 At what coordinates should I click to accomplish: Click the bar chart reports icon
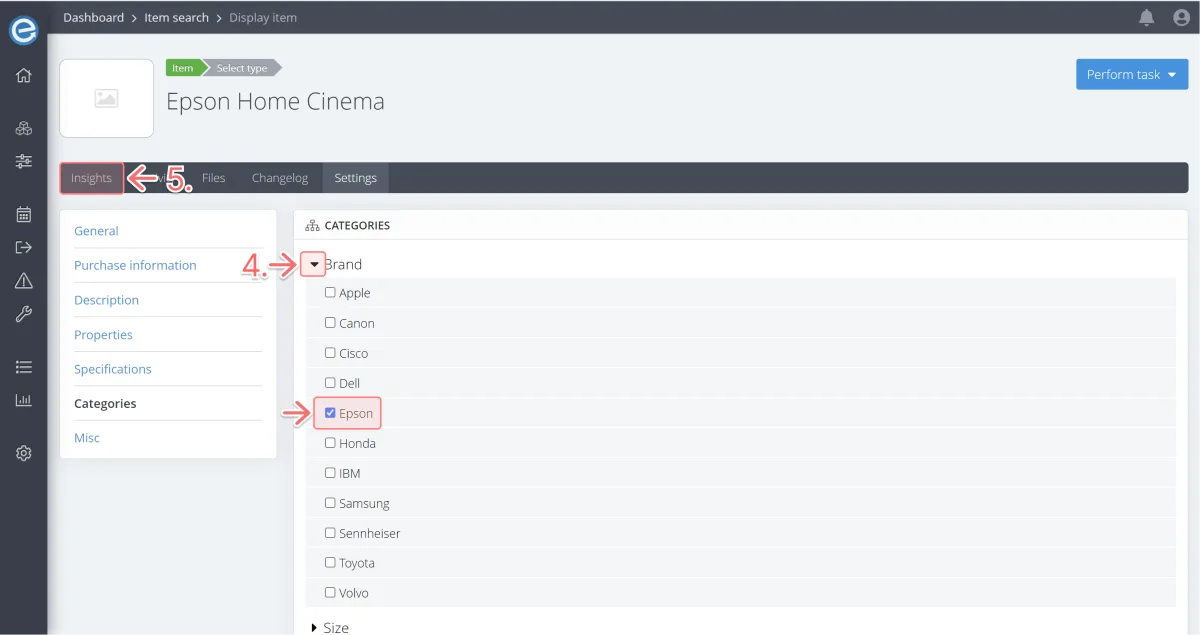coord(24,400)
